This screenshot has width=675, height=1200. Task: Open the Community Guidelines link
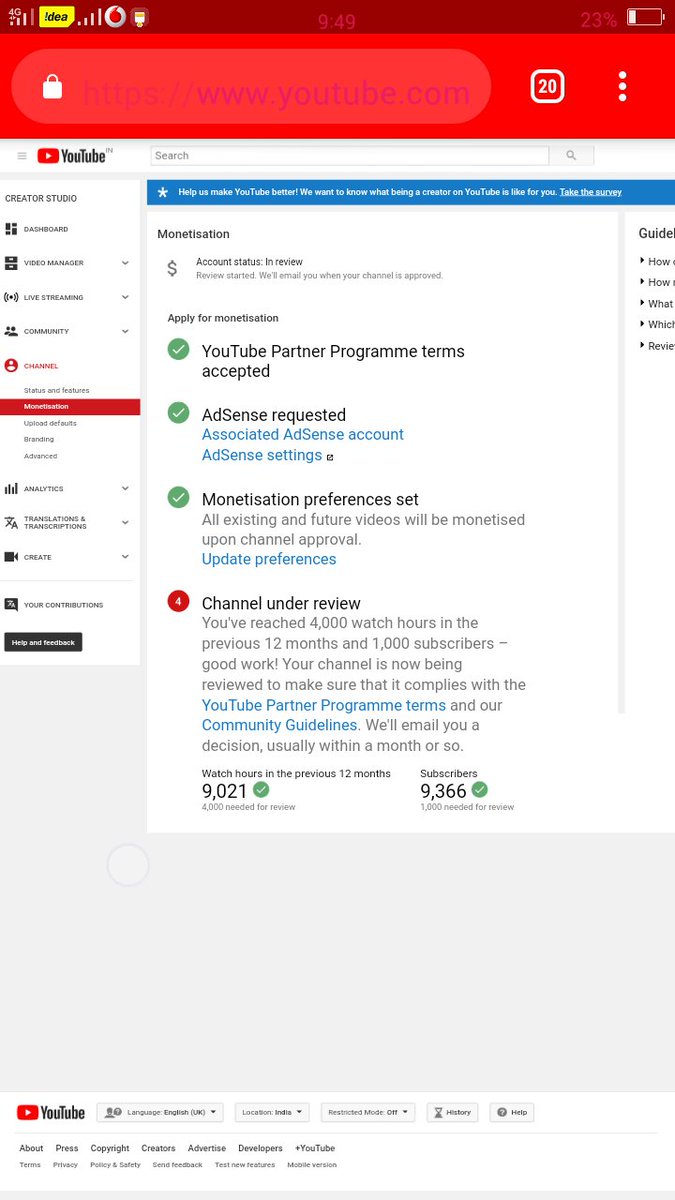(x=280, y=725)
